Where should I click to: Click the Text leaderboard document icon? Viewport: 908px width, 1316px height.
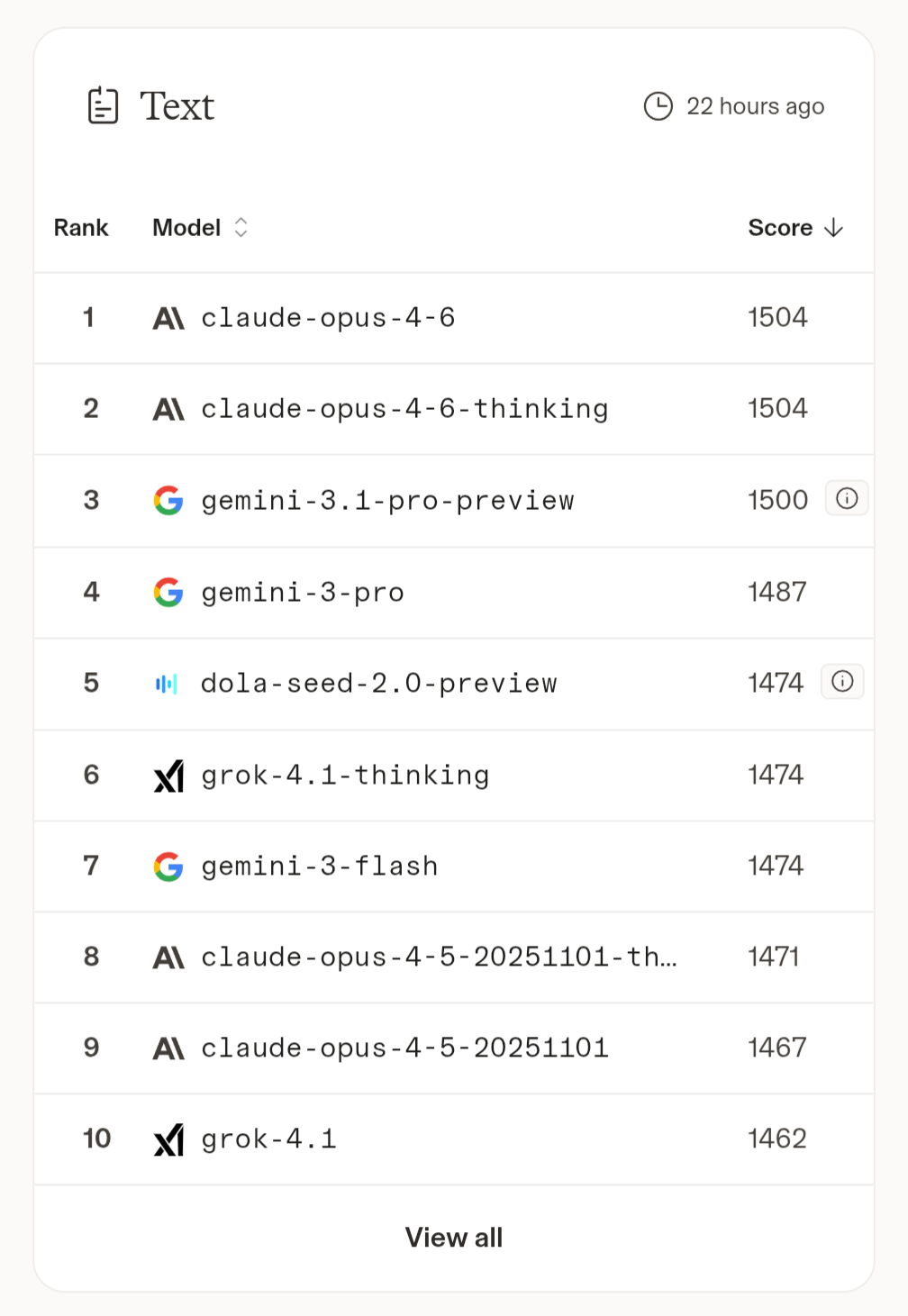click(x=103, y=105)
